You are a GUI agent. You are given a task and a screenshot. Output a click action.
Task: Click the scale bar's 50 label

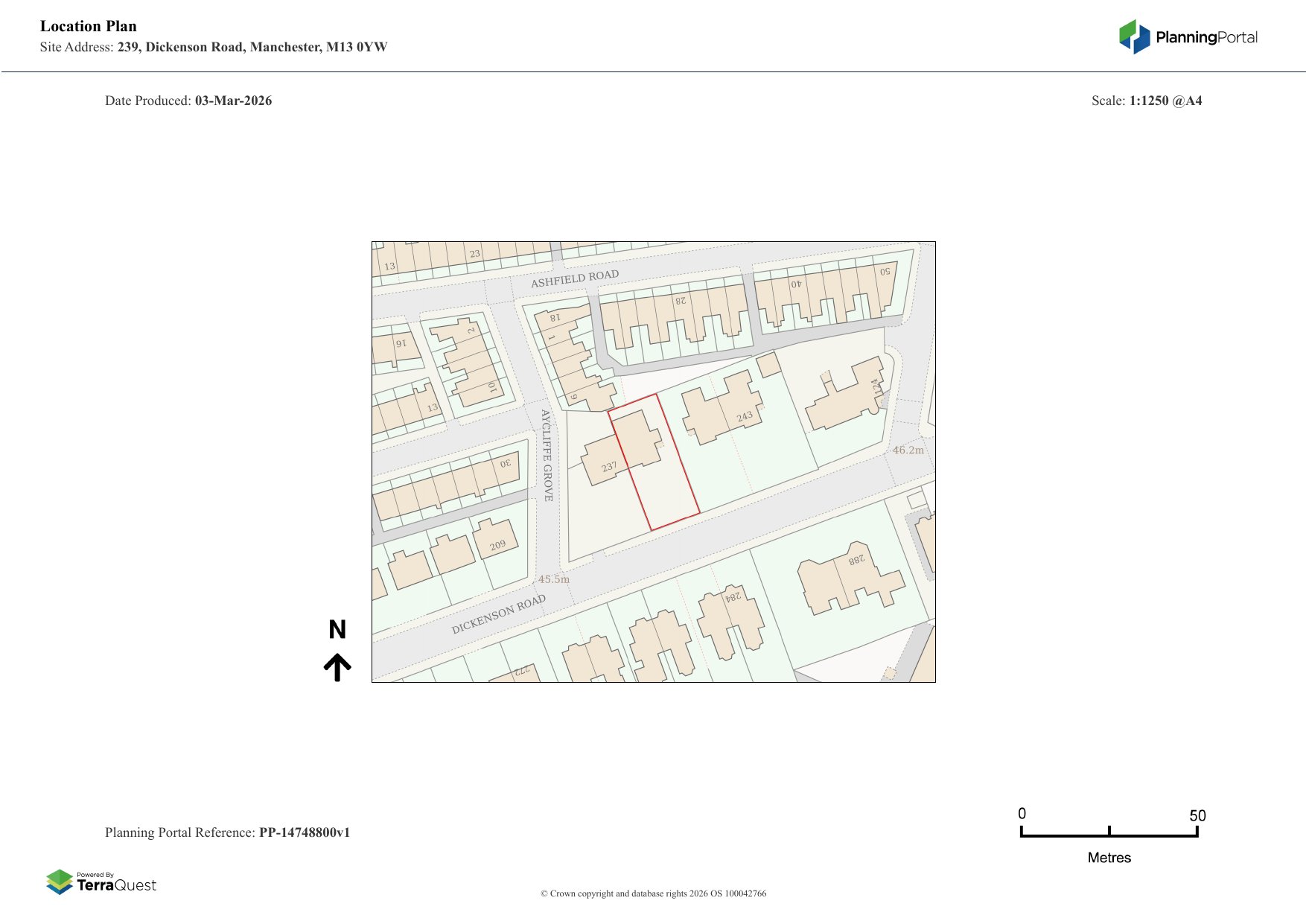click(x=1197, y=815)
